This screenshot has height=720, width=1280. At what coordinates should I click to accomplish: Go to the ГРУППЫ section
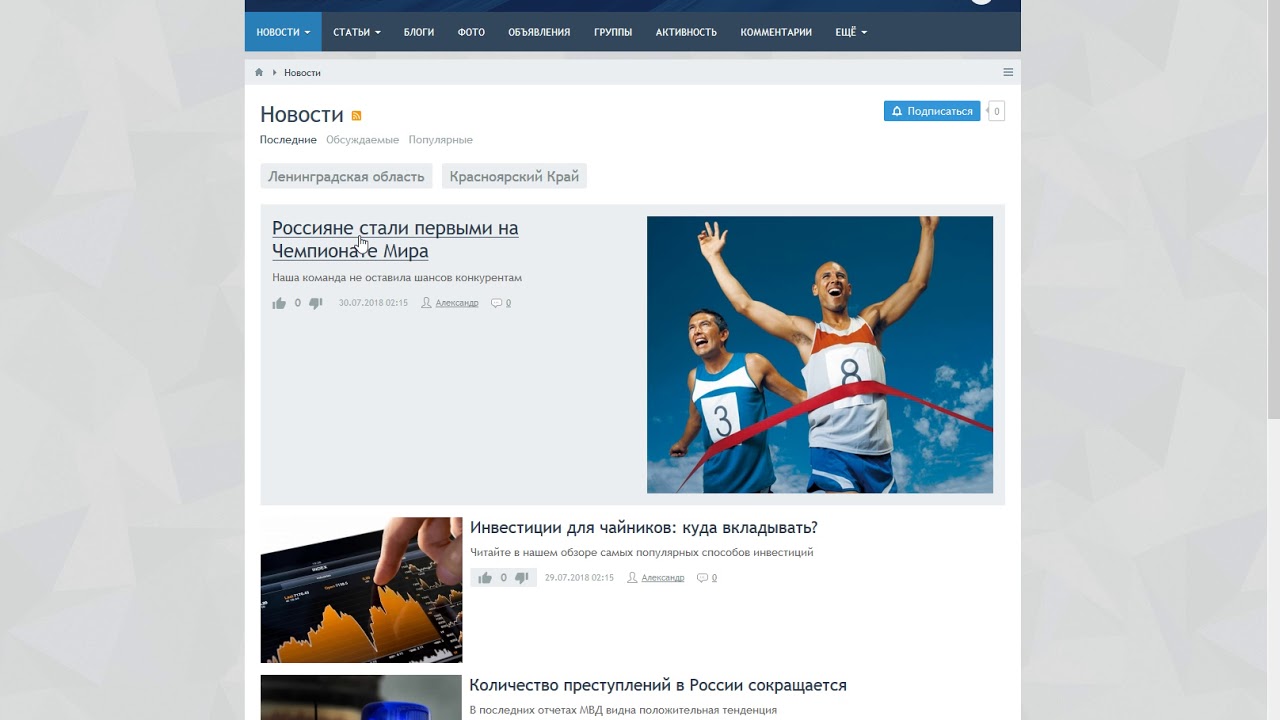[613, 32]
